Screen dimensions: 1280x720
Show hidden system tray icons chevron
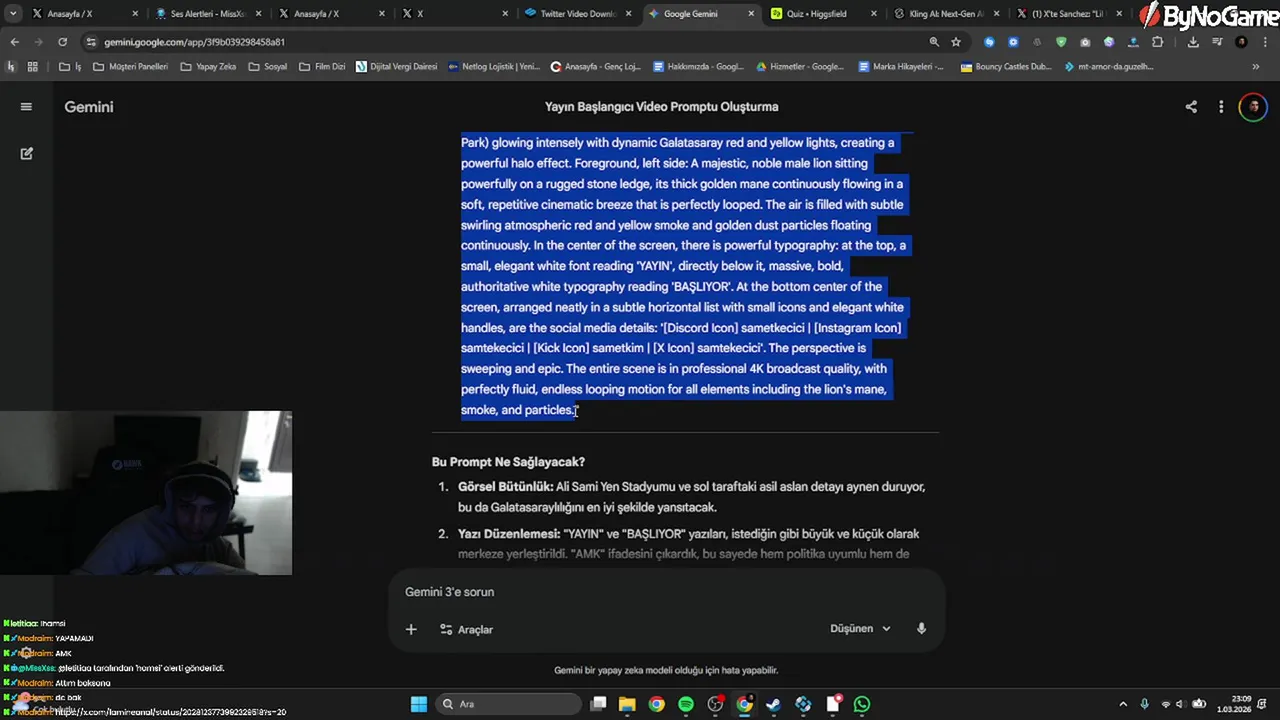click(1123, 704)
